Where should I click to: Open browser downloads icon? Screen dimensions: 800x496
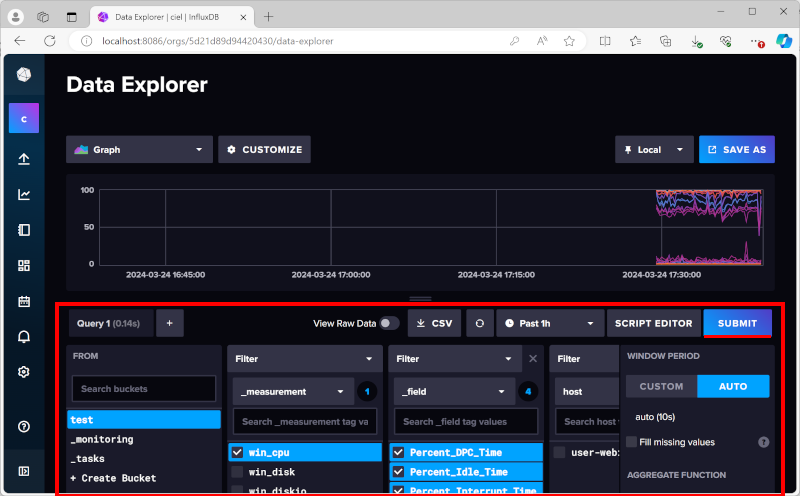click(x=696, y=41)
